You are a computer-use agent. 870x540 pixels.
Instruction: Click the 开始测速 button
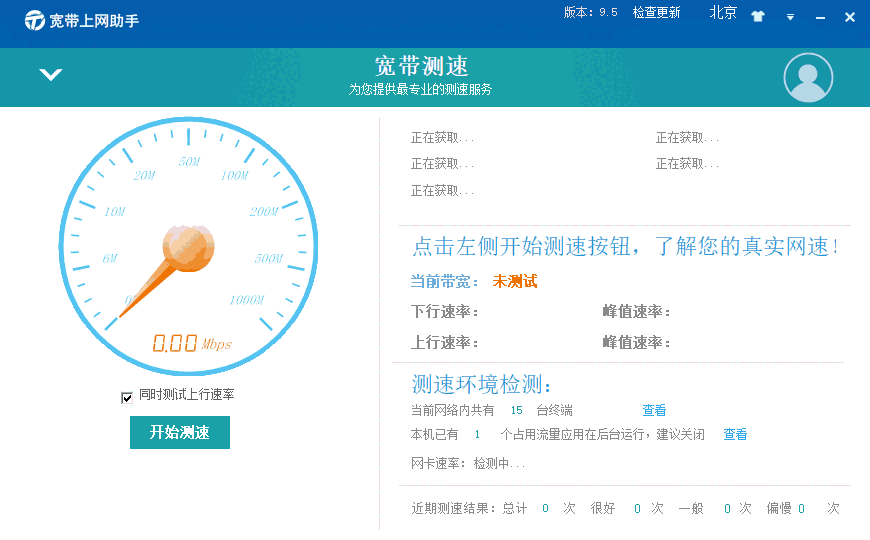pyautogui.click(x=180, y=432)
